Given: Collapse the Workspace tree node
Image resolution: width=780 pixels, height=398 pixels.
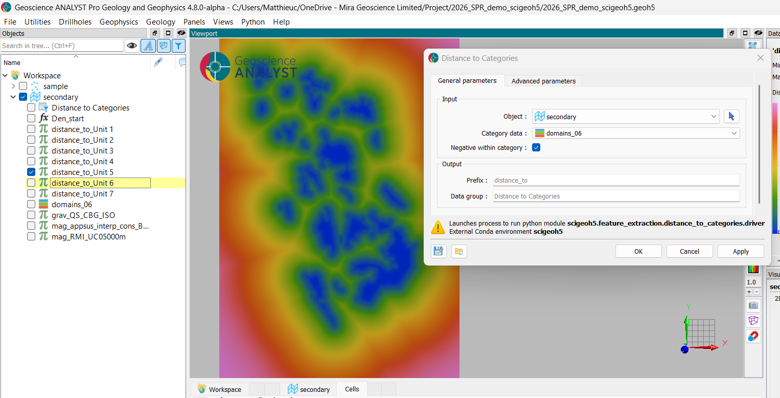Looking at the screenshot, I should pyautogui.click(x=5, y=76).
